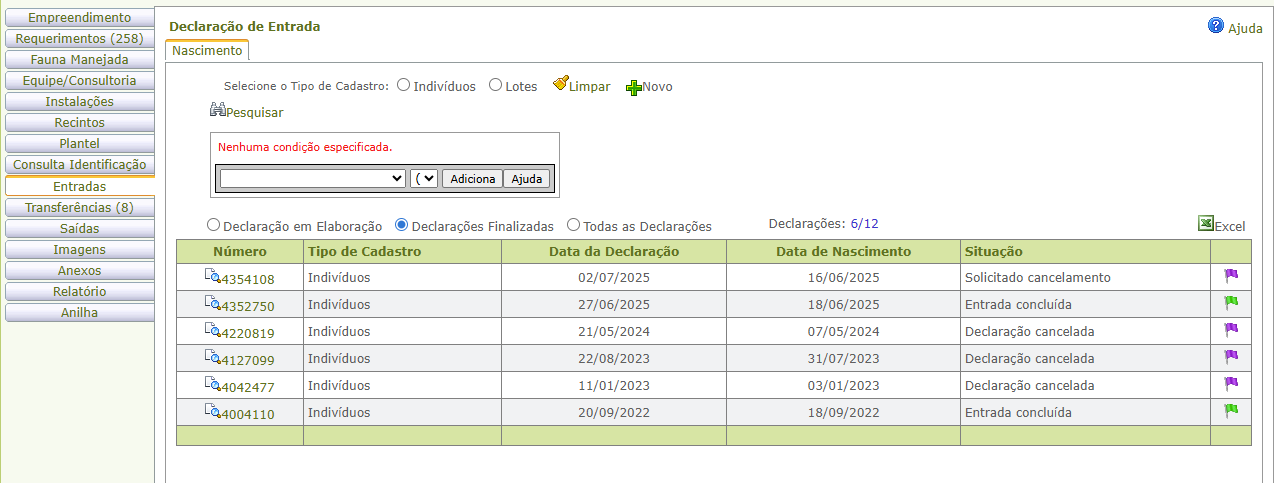Select the Indivíduos radio button
The image size is (1274, 483).
[404, 86]
